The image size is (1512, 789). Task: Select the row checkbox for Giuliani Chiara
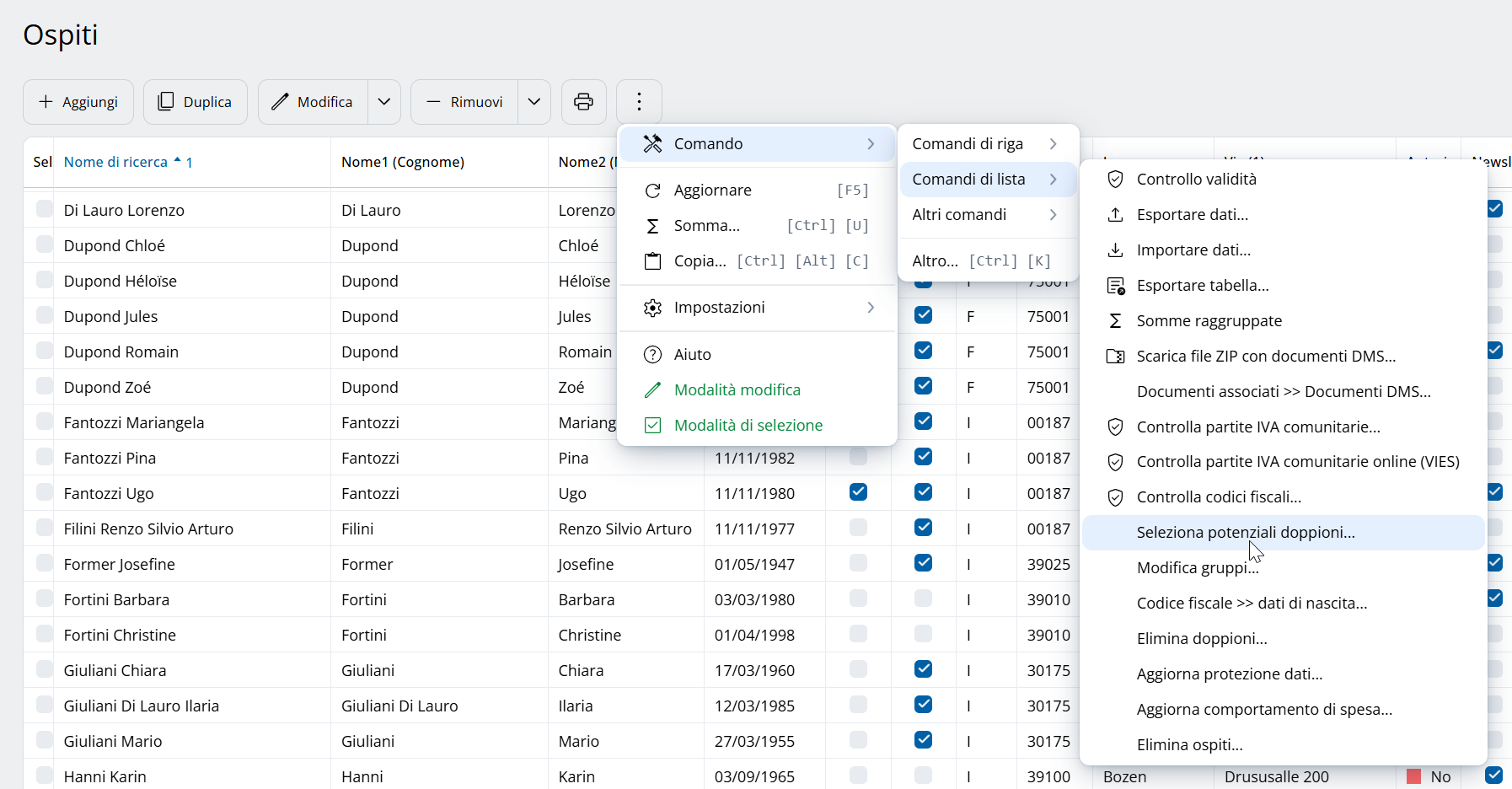tap(45, 669)
